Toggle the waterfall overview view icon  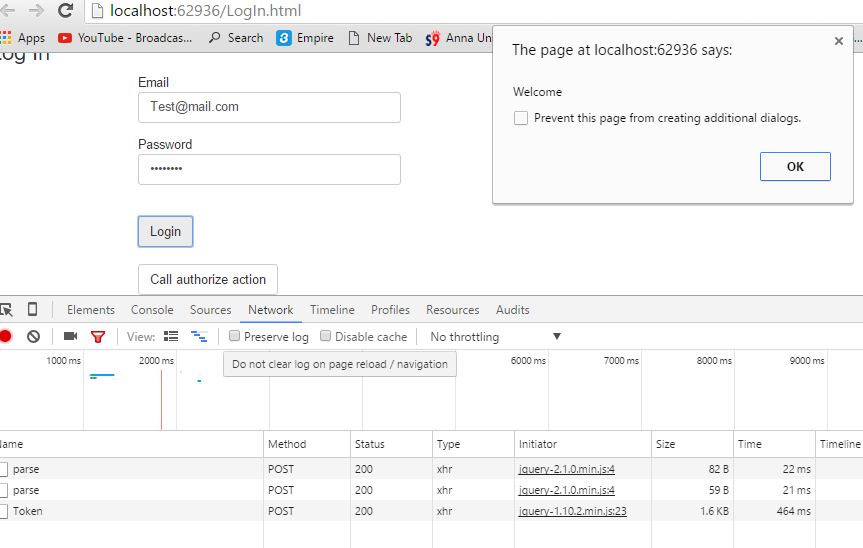point(199,337)
